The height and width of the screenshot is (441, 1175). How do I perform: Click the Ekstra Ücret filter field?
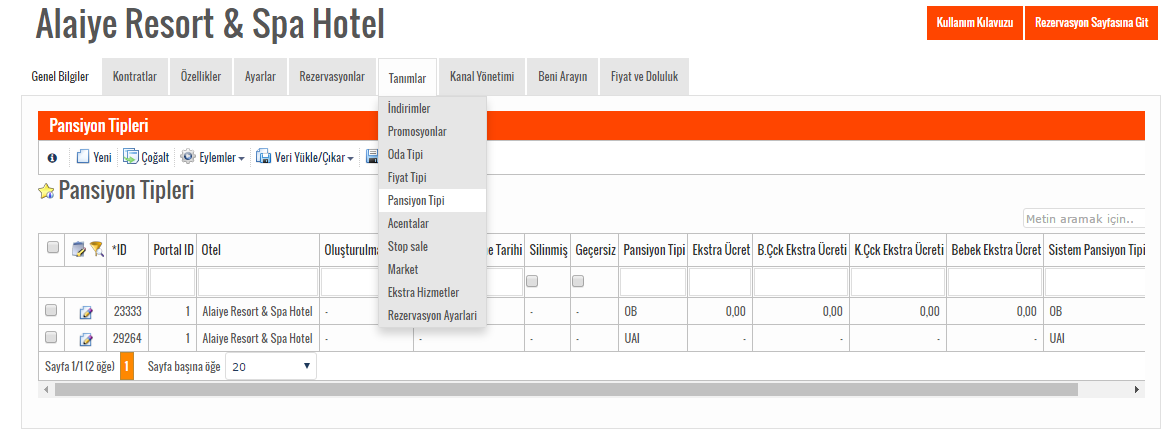720,282
